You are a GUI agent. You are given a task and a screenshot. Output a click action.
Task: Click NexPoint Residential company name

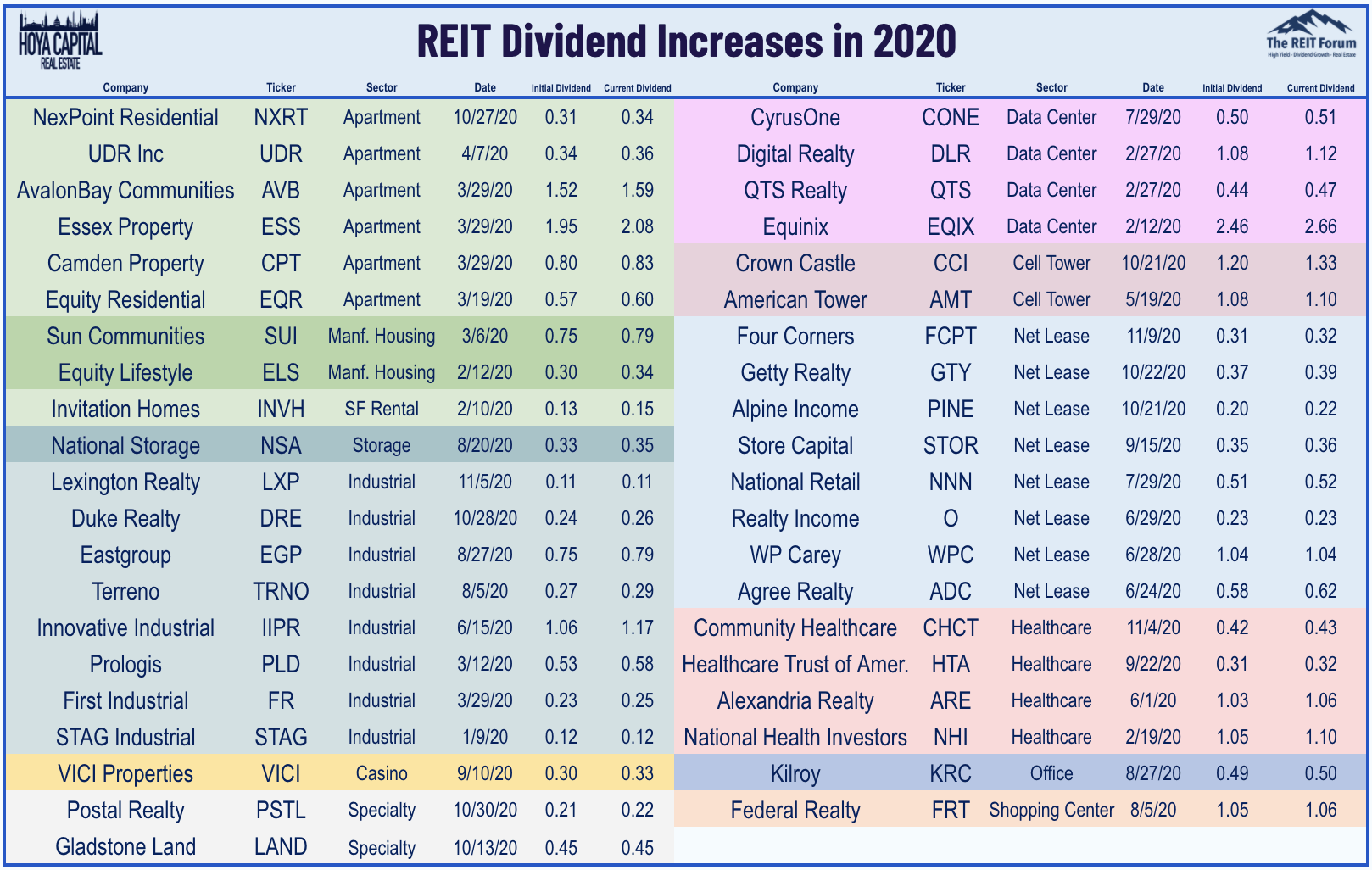(x=125, y=118)
